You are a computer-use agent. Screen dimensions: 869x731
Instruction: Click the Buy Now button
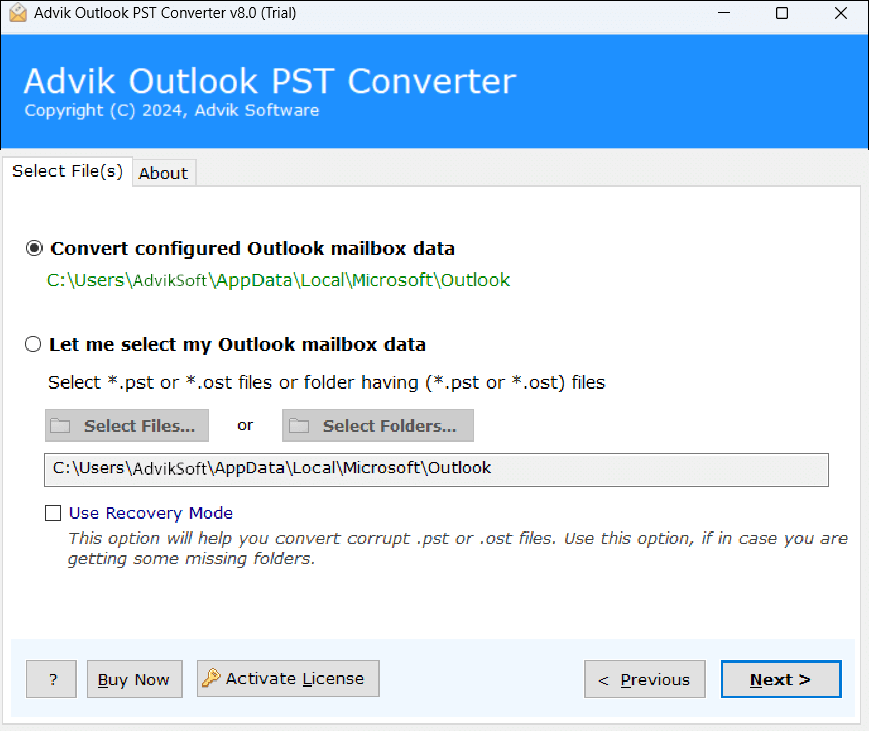135,679
